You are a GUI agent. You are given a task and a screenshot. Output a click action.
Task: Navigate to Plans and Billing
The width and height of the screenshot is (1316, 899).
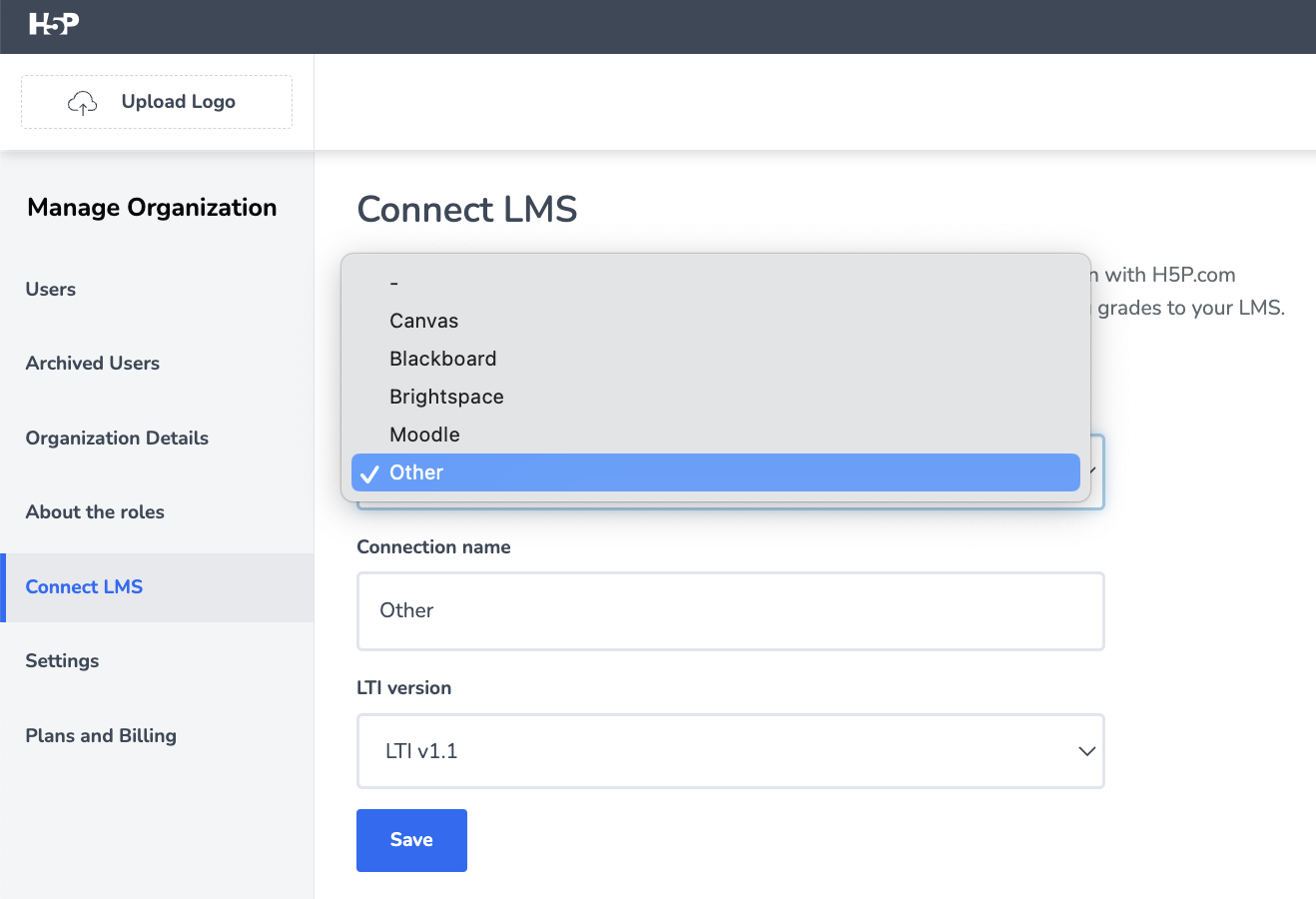pos(101,735)
